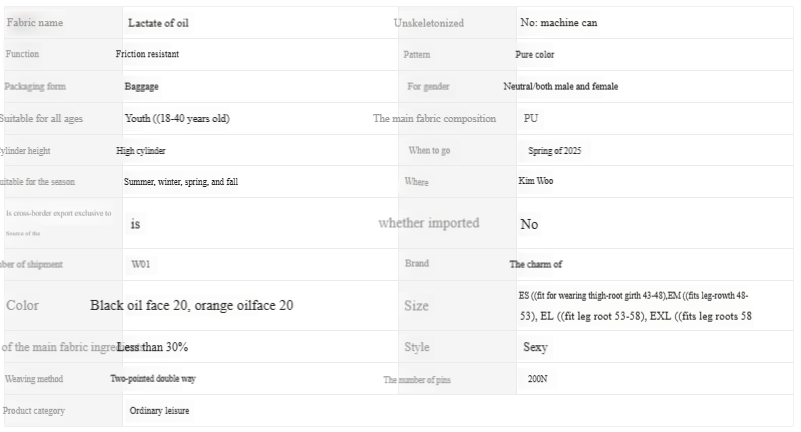Click the 'Less than 30%' value
The height and width of the screenshot is (432, 801).
(x=152, y=347)
